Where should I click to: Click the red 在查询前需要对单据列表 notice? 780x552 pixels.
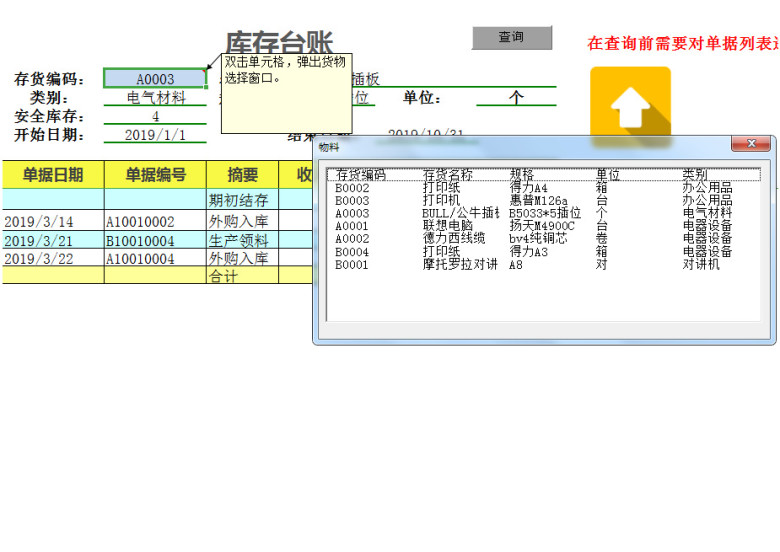683,44
